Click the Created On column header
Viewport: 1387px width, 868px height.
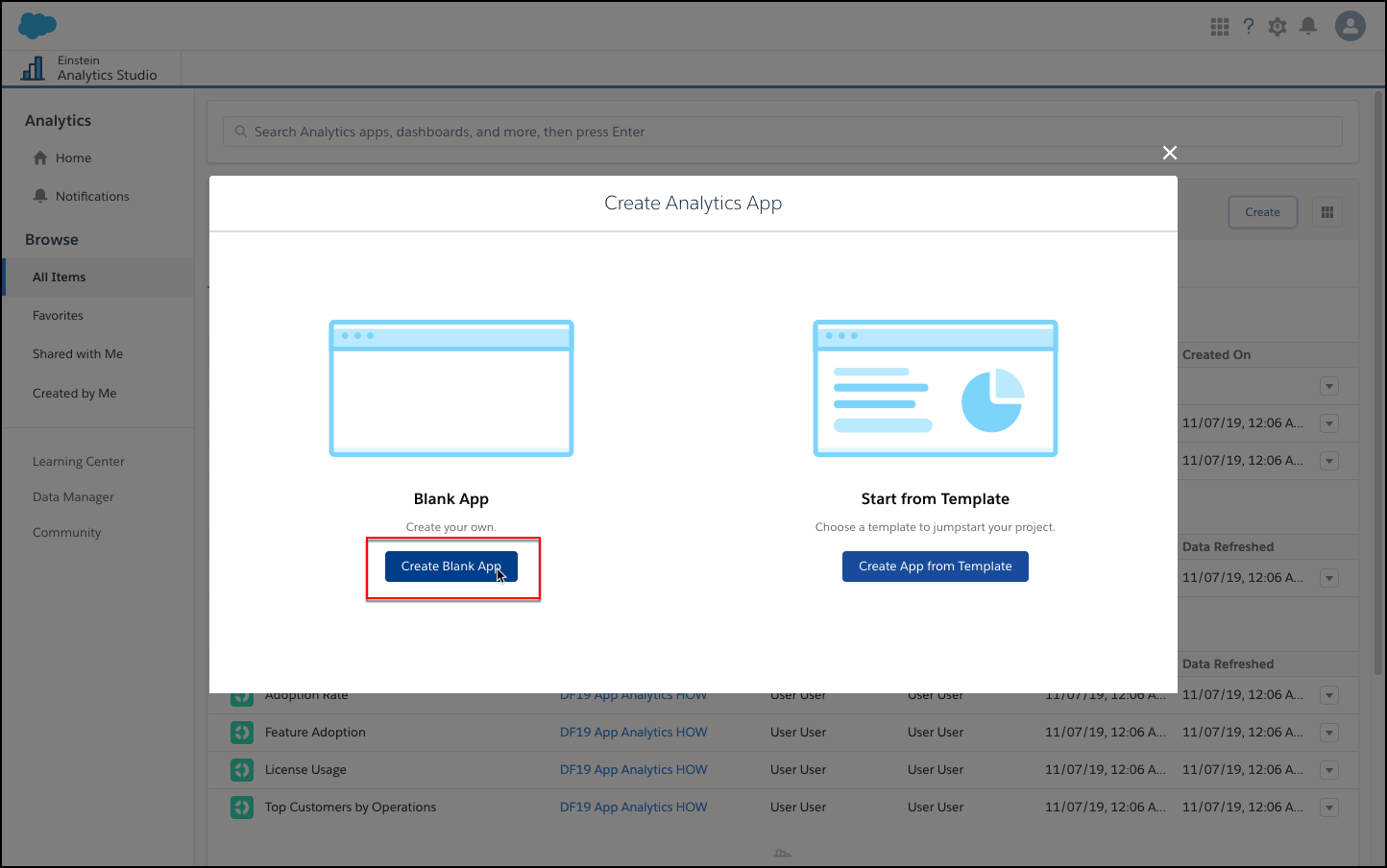click(1216, 354)
